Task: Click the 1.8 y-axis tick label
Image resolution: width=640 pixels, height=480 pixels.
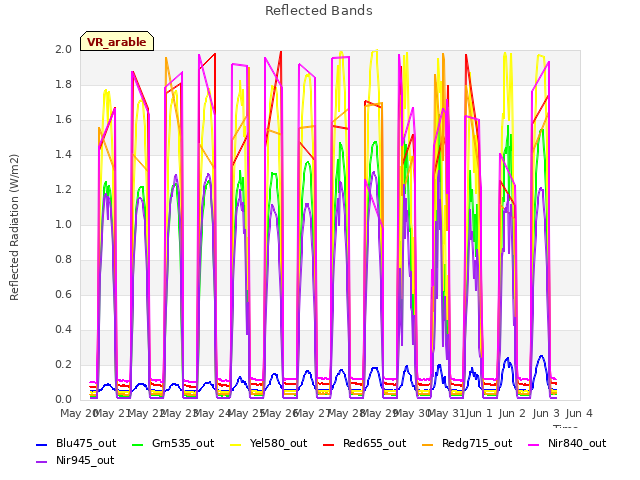Action: click(x=64, y=84)
